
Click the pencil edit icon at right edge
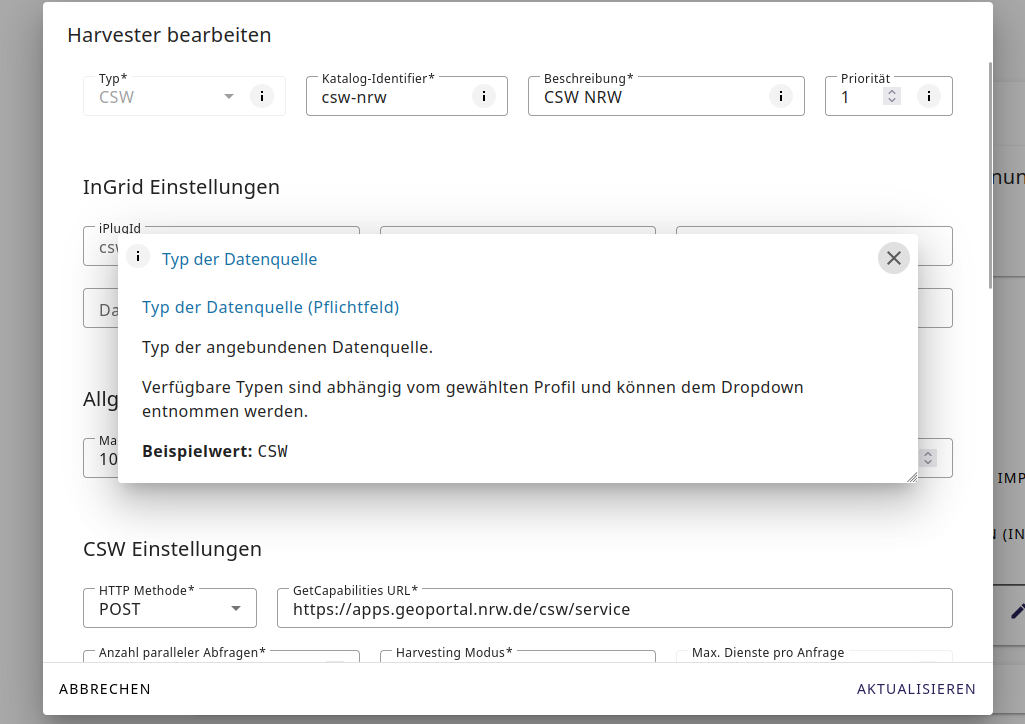1016,610
